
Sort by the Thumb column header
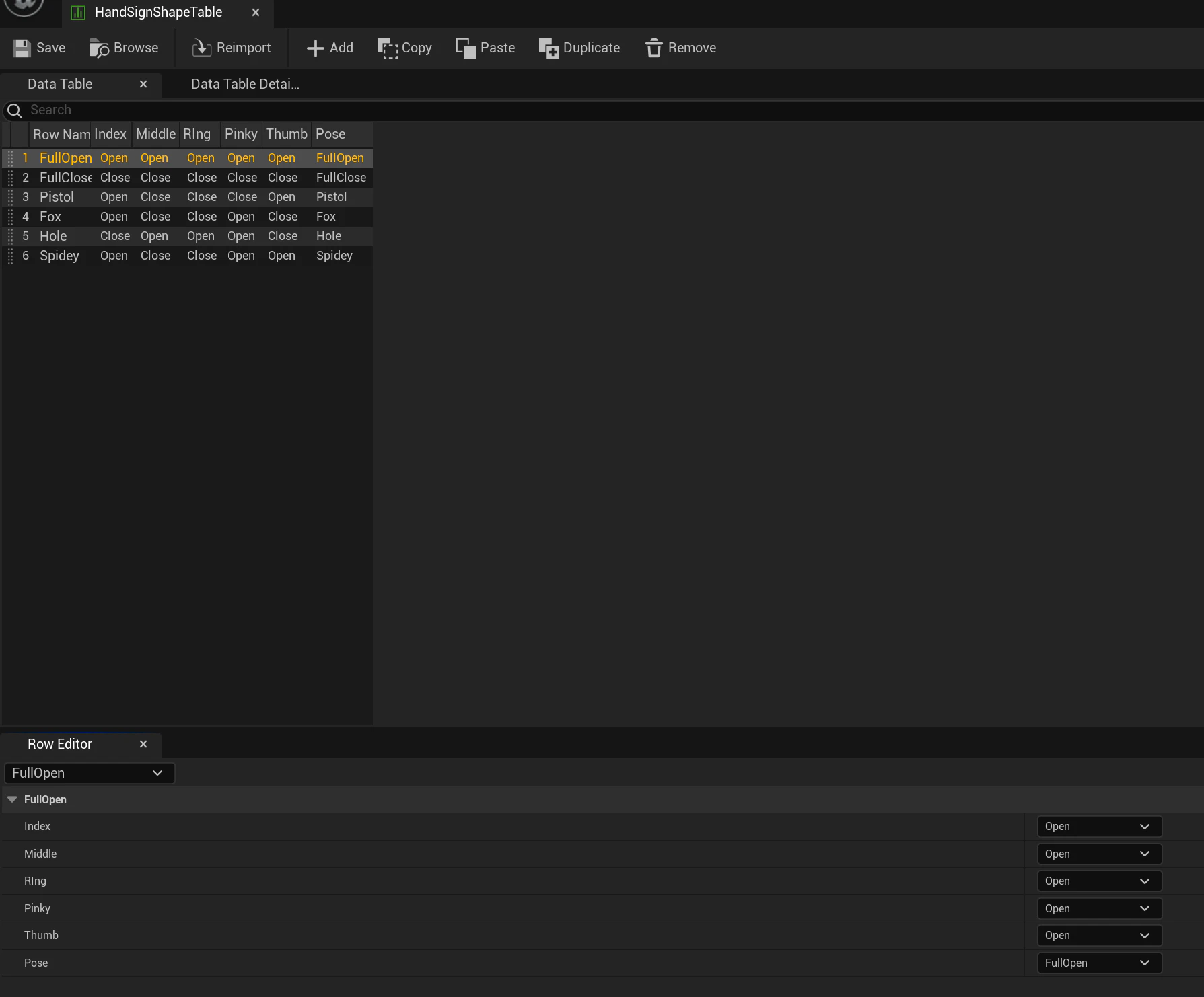point(287,134)
